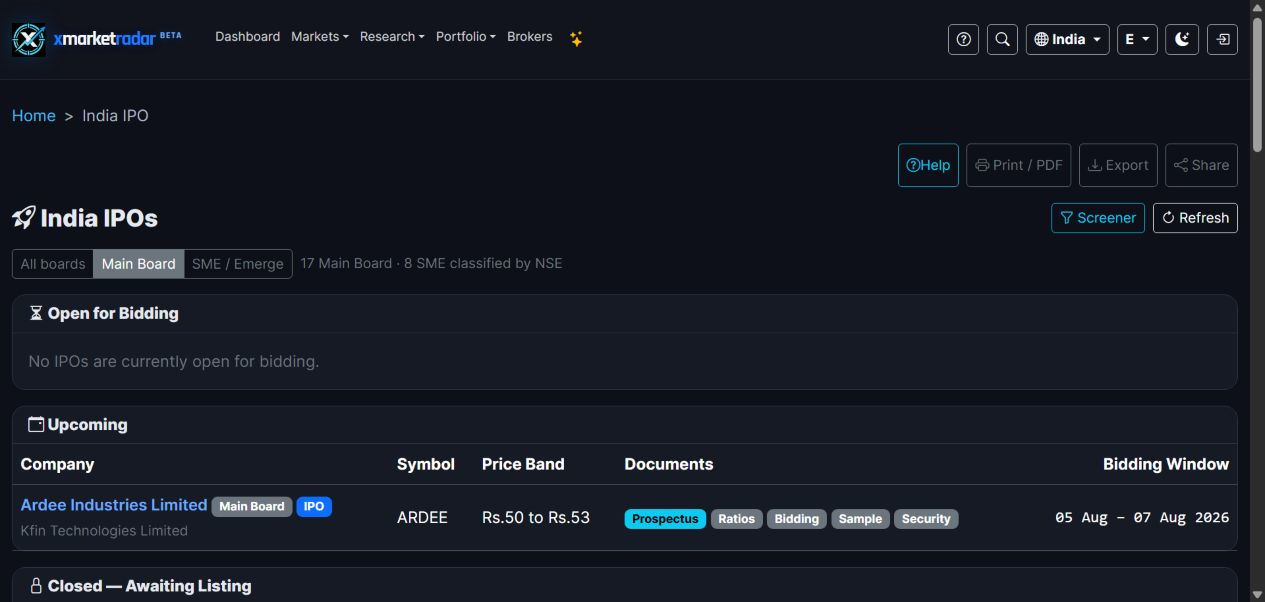This screenshot has height=602, width=1265.
Task: Open the E language dropdown
Action: point(1137,39)
